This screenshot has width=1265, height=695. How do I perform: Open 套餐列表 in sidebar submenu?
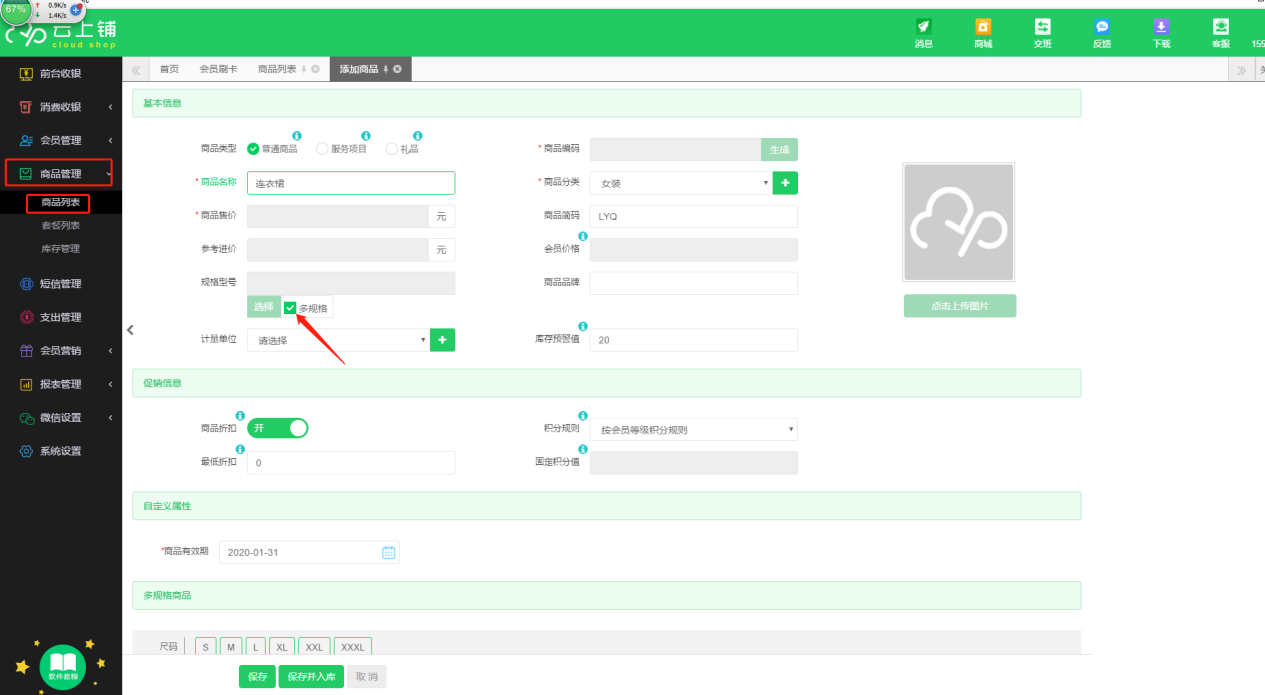pyautogui.click(x=60, y=226)
